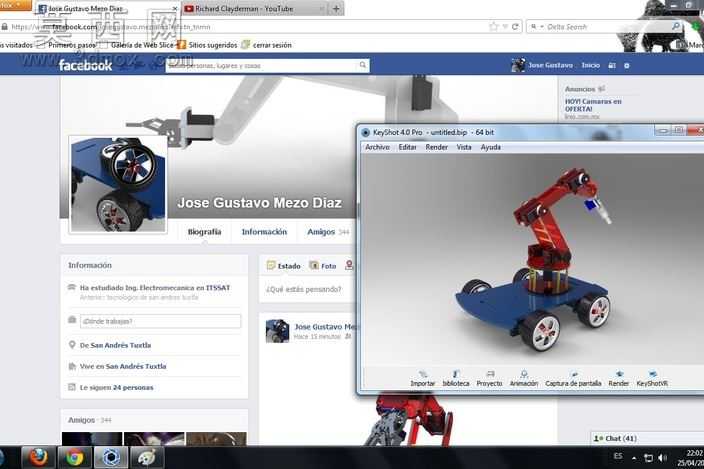Switch to the Biografía tab
704x469 pixels.
point(204,232)
